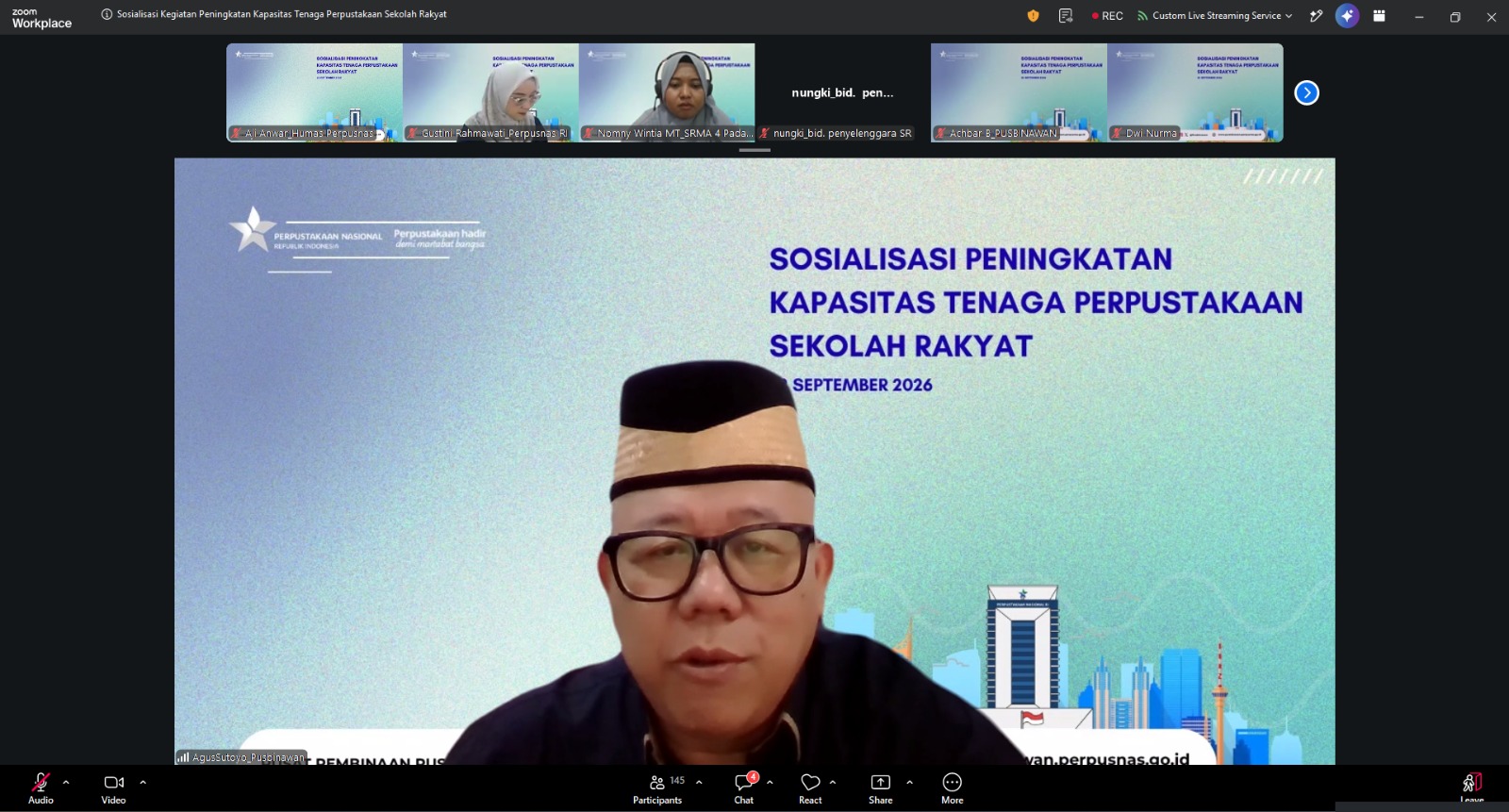Expand the audio options caret
Viewport: 1509px width, 812px height.
[66, 782]
